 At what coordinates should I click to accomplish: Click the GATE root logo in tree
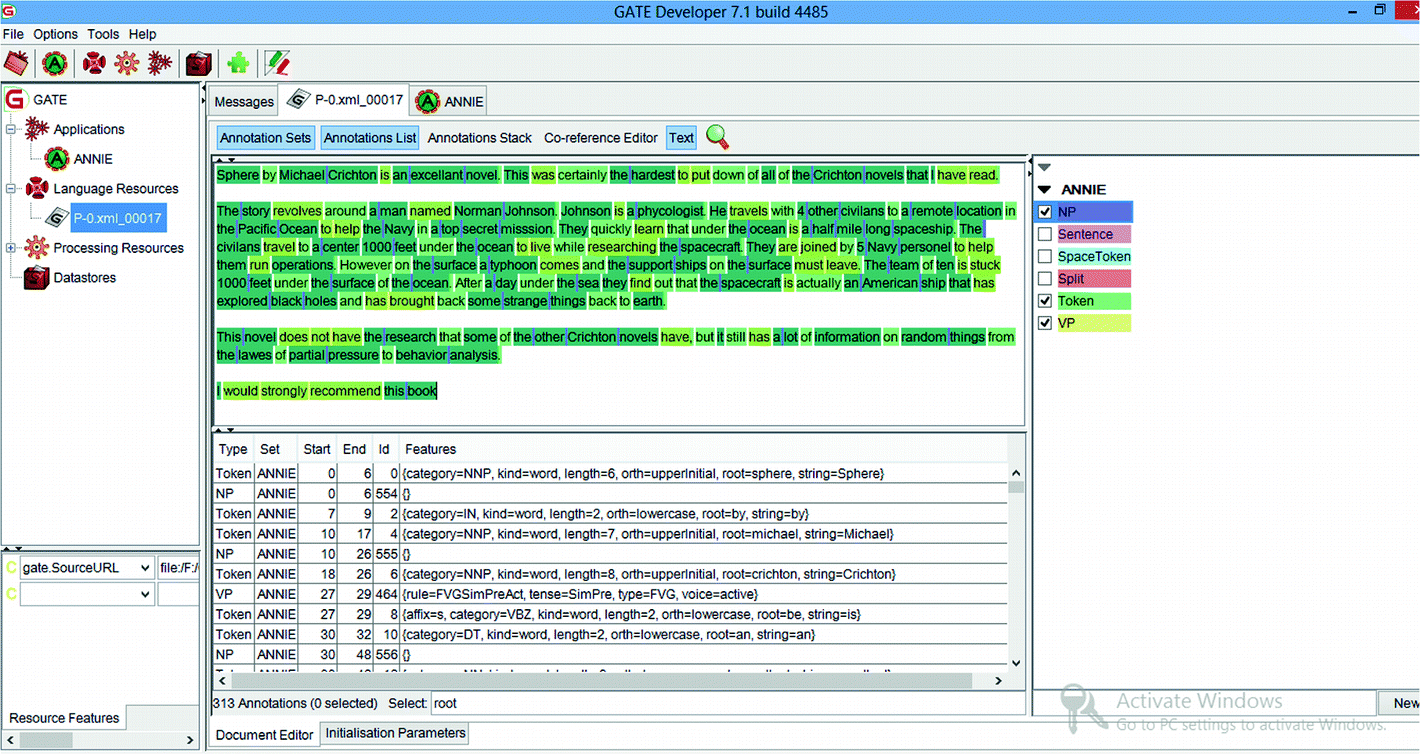pyautogui.click(x=15, y=99)
